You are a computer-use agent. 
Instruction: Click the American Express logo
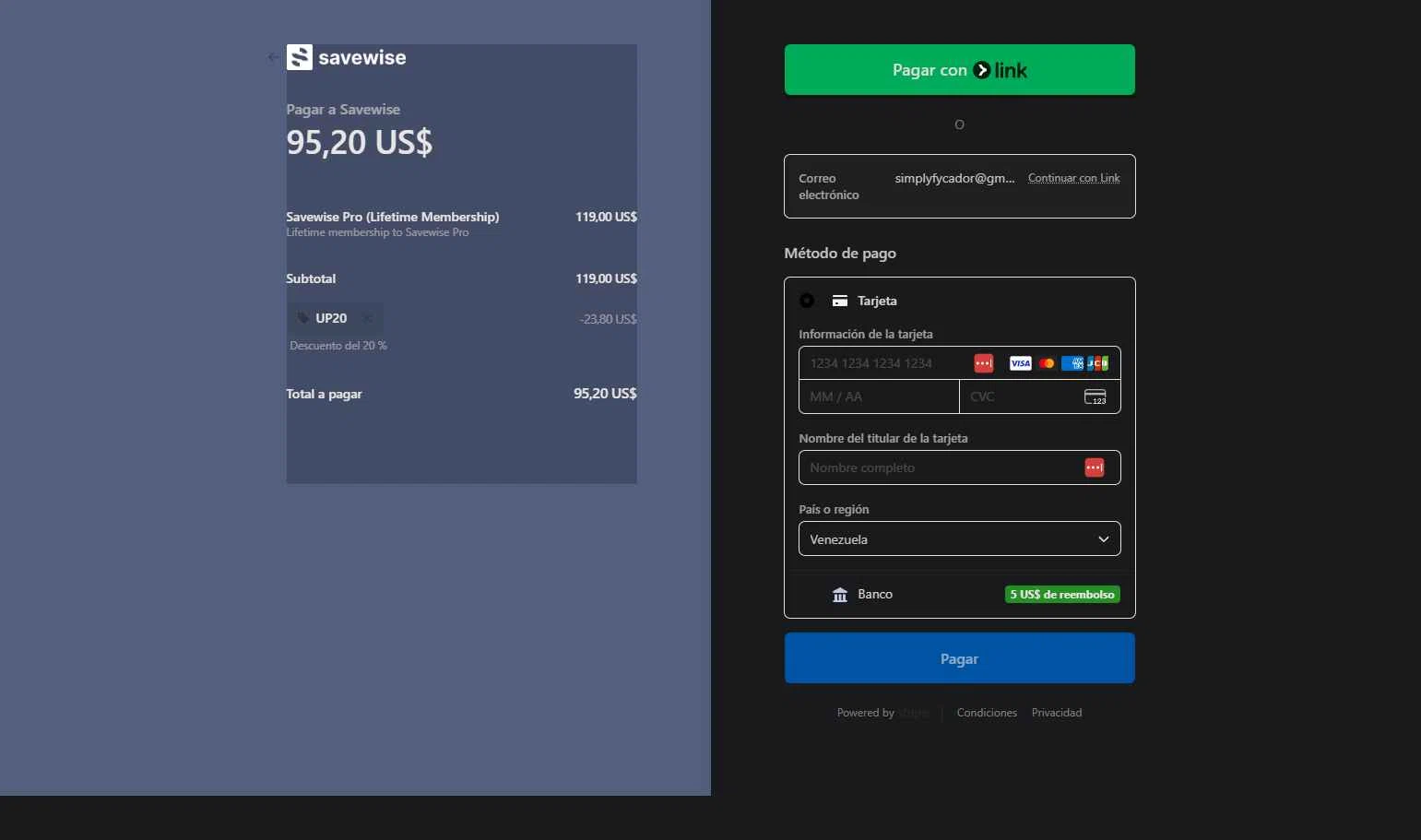[x=1072, y=363]
